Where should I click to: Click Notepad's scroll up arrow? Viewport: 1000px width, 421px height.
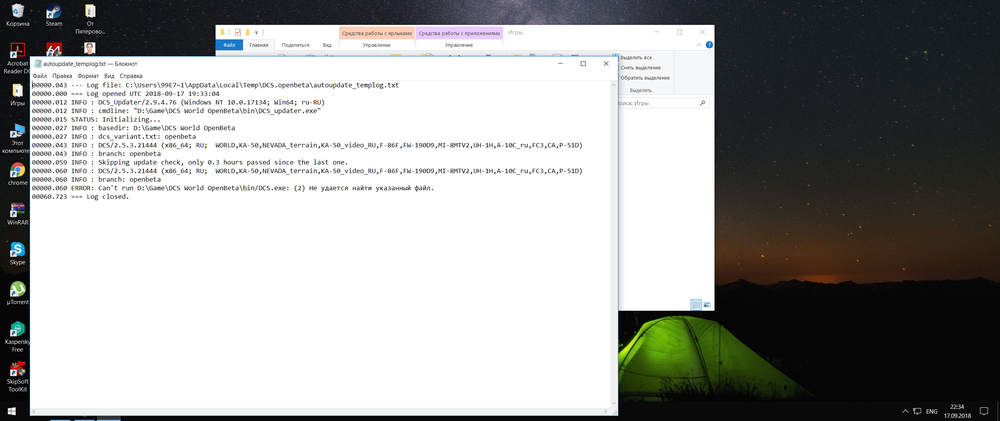[614, 85]
